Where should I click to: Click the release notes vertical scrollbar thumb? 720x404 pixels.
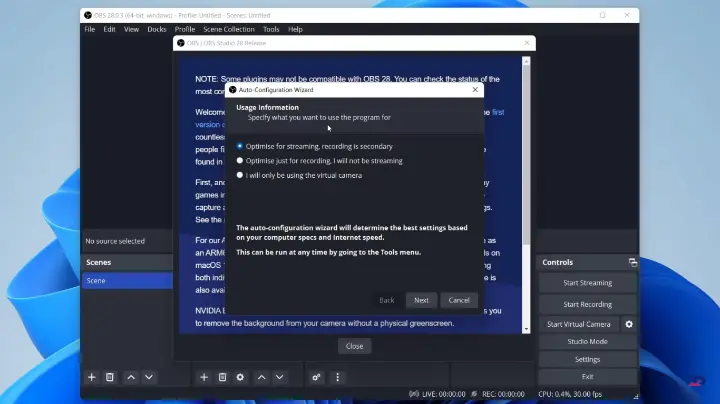click(x=526, y=155)
